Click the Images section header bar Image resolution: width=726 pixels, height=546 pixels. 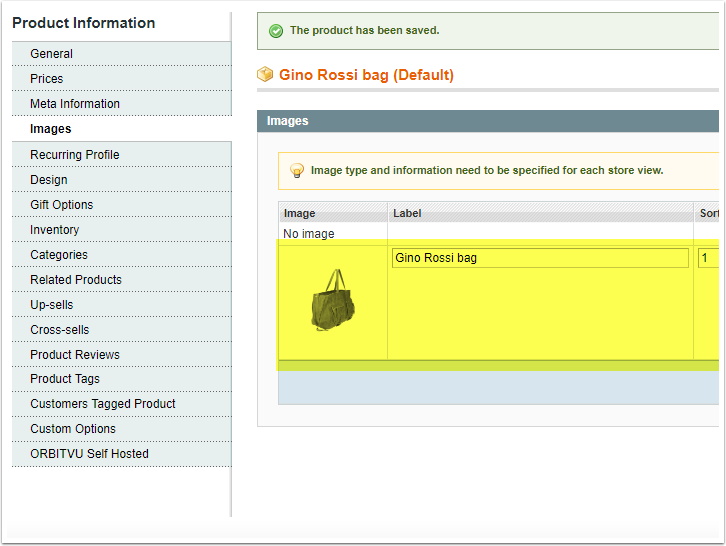click(488, 121)
